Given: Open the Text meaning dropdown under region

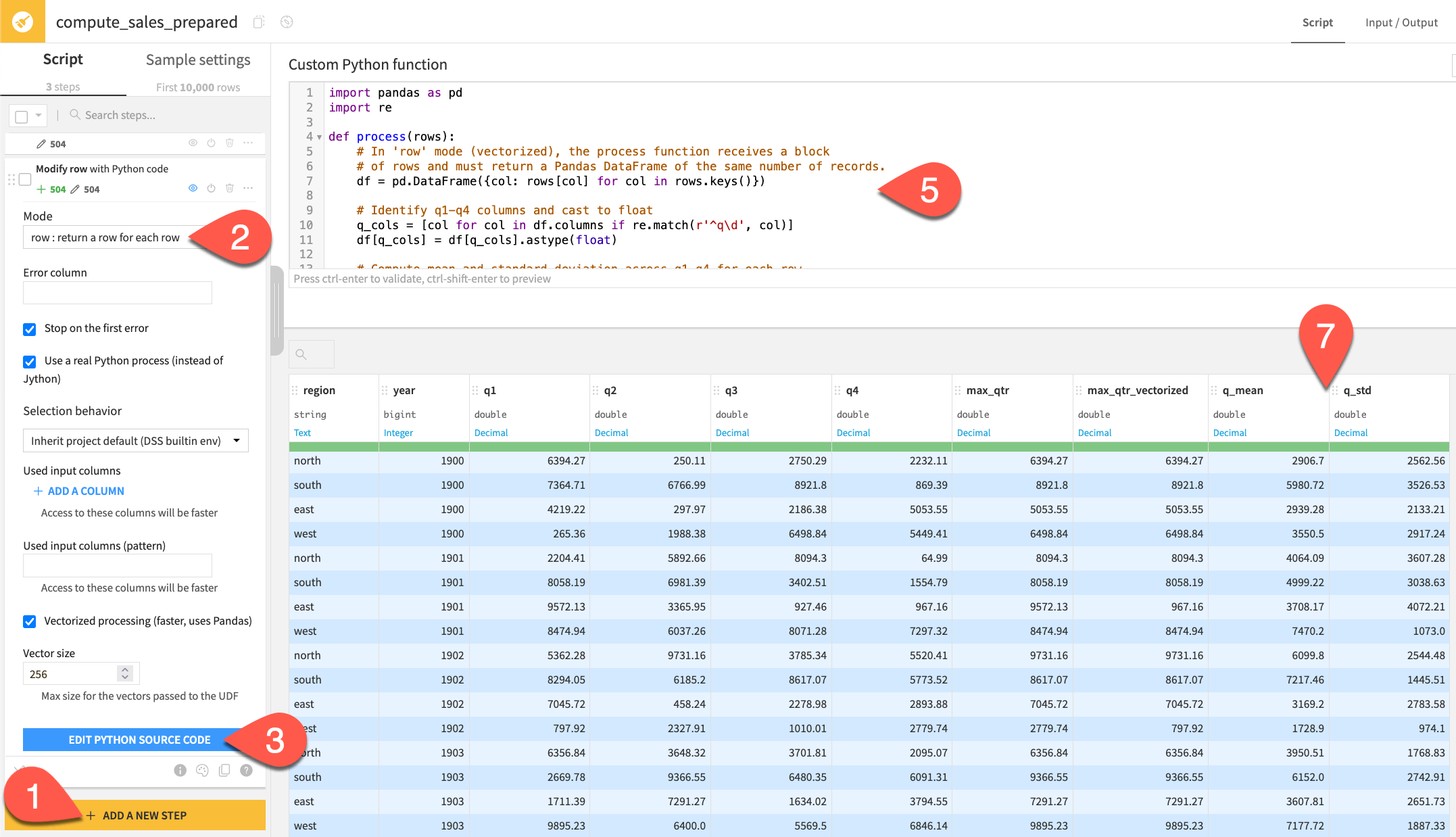Looking at the screenshot, I should pos(302,433).
